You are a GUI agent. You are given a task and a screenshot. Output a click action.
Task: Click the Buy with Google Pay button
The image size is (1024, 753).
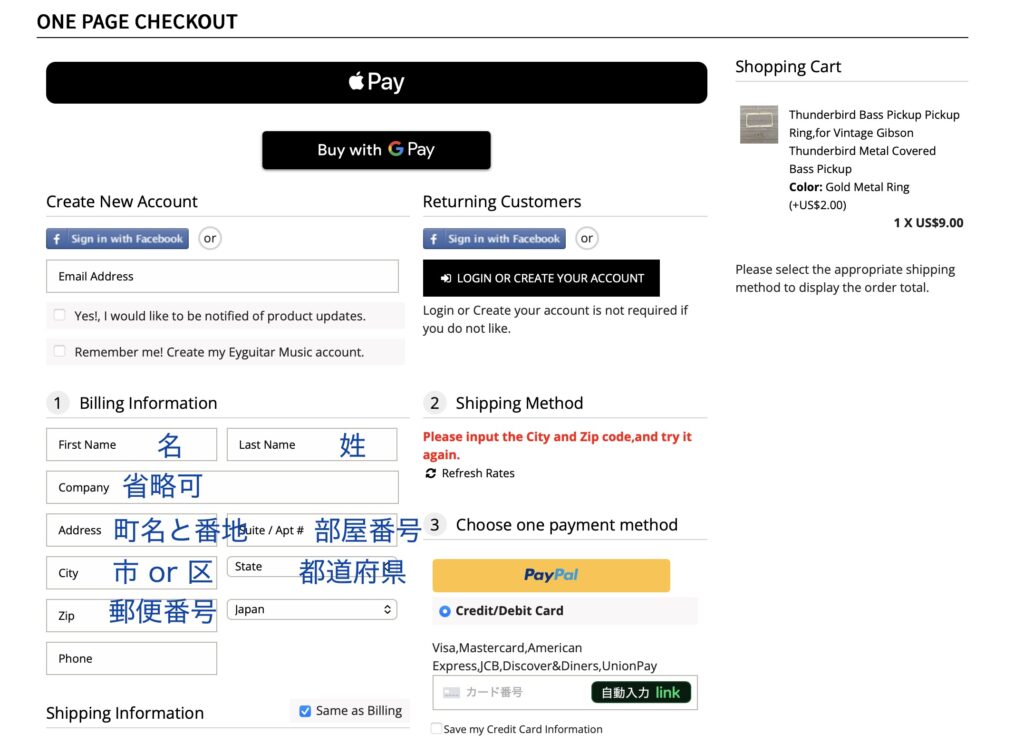coord(376,150)
